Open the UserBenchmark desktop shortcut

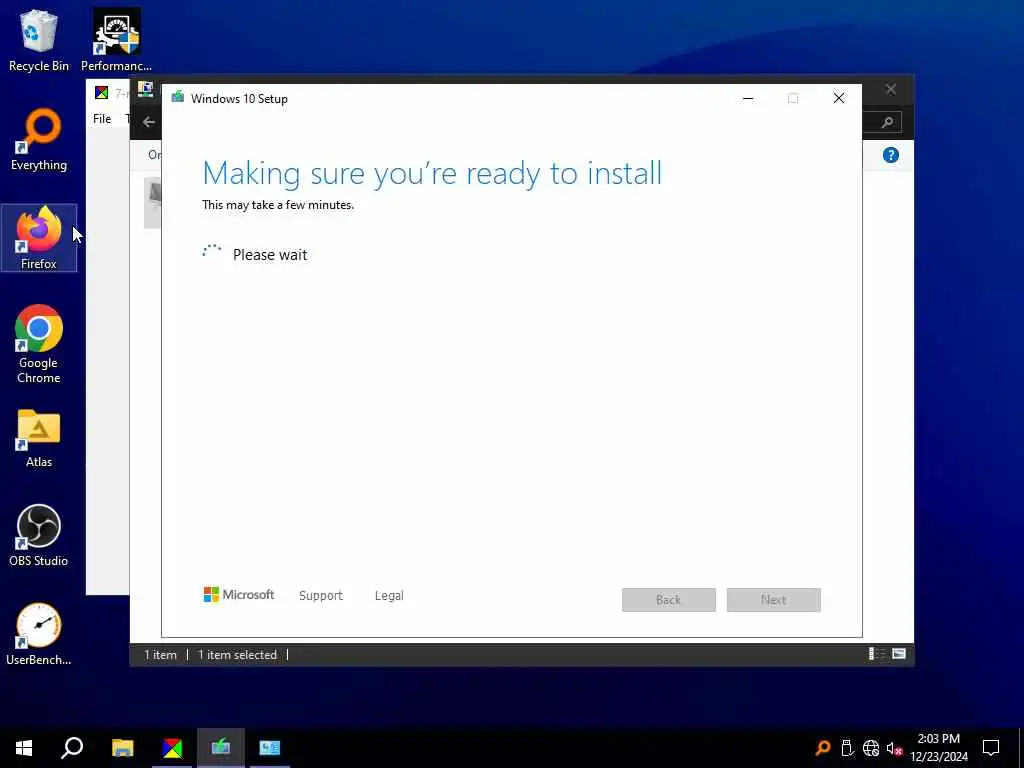pos(39,635)
